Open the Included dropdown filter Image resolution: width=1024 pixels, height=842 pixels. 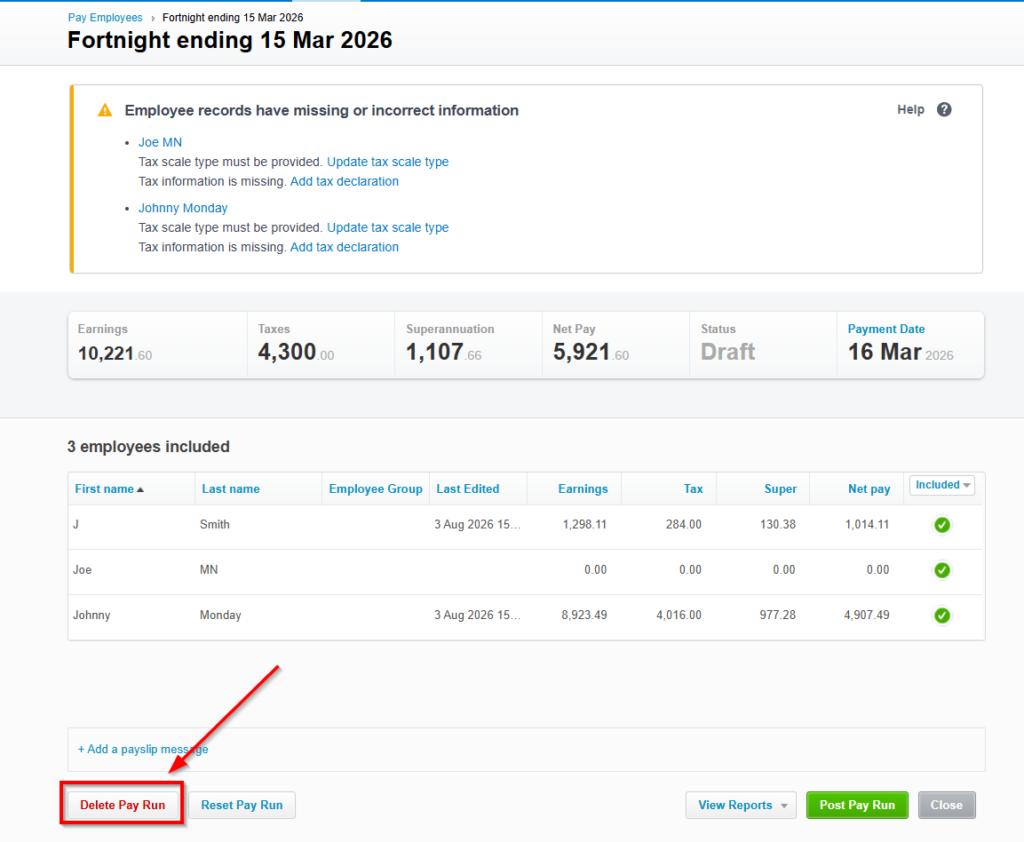pyautogui.click(x=942, y=485)
